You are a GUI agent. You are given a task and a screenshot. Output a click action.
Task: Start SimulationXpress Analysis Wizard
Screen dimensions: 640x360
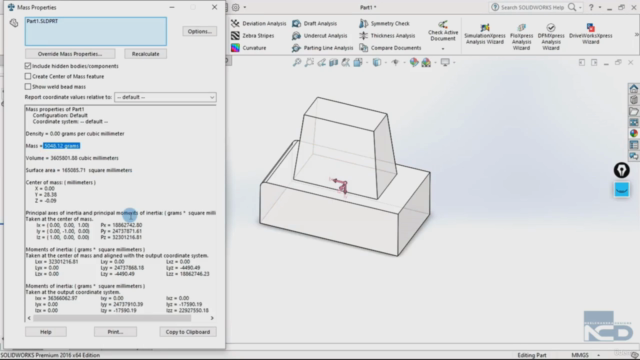pyautogui.click(x=484, y=34)
